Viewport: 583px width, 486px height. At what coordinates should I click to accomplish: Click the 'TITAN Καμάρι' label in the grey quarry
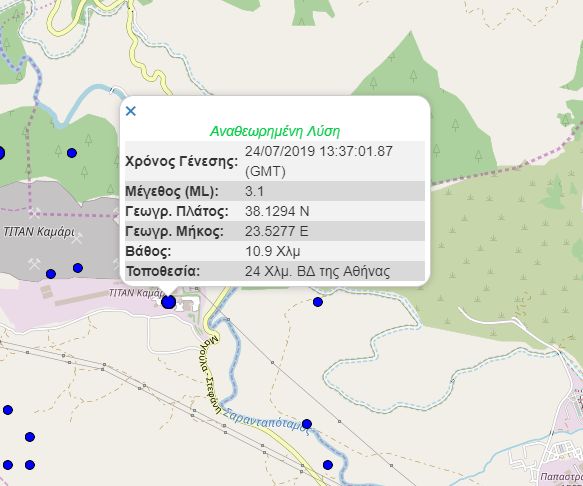pos(39,232)
